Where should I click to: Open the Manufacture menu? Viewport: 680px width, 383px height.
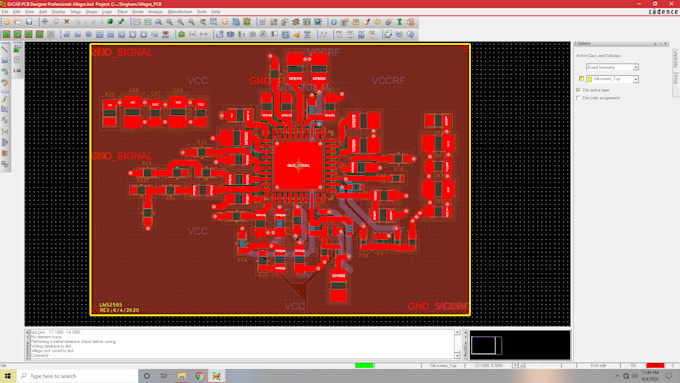180,12
